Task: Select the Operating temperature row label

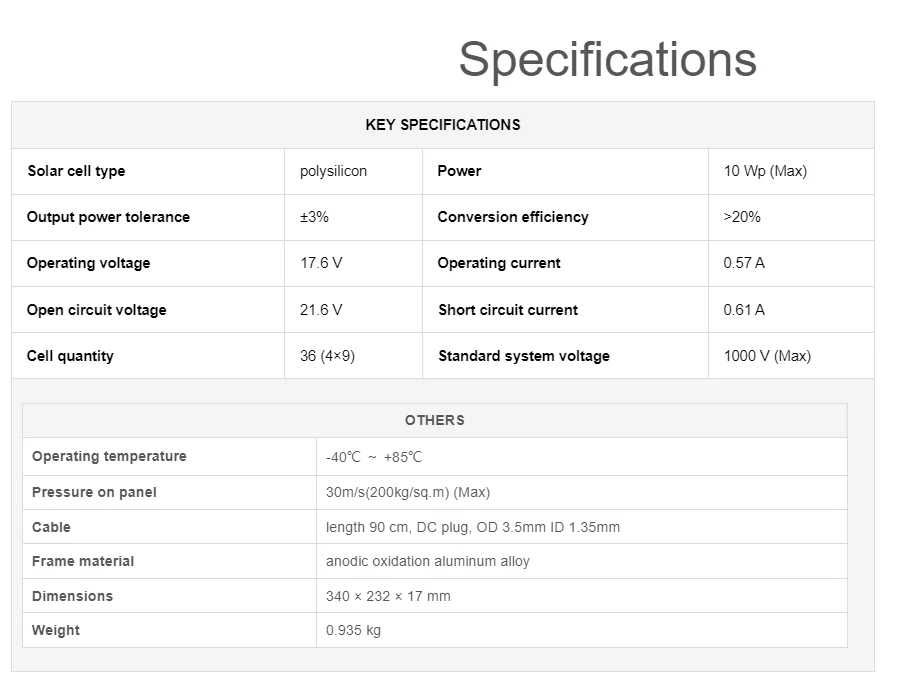Action: pyautogui.click(x=109, y=456)
